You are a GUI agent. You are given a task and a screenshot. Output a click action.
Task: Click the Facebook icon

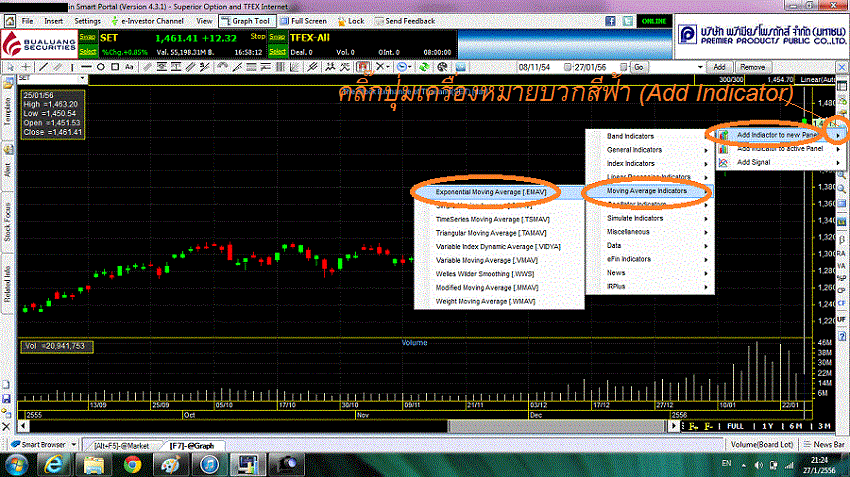coord(610,21)
